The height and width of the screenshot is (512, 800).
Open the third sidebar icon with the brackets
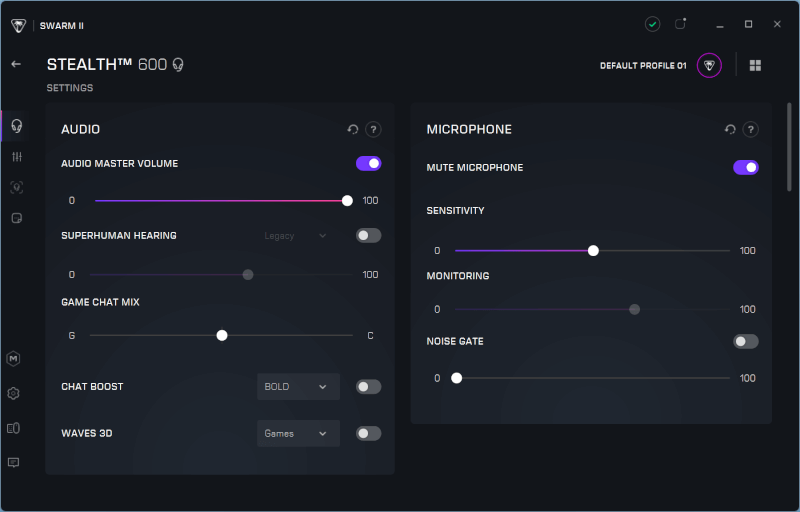(17, 187)
